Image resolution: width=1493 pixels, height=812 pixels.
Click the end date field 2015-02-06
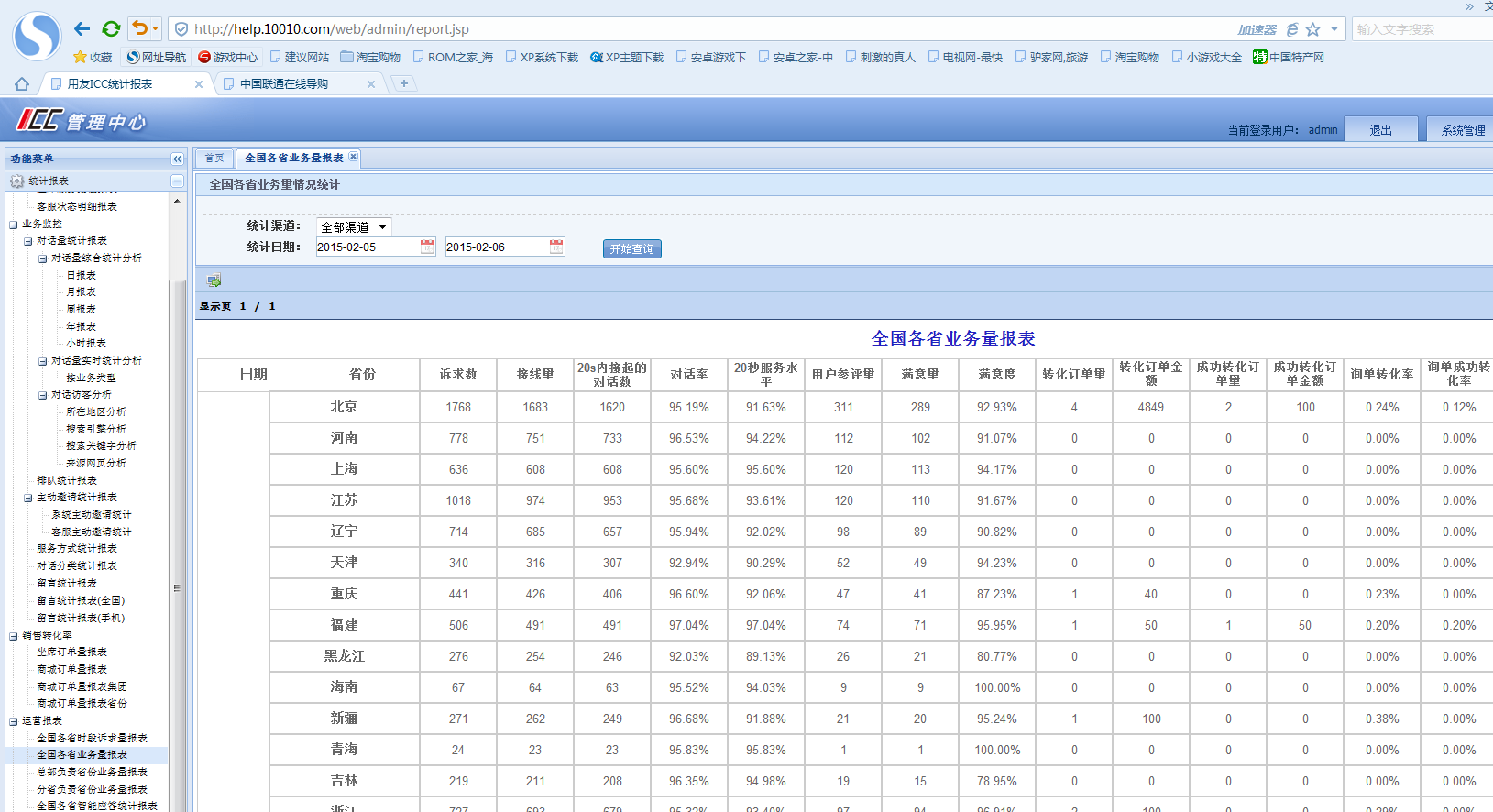(x=497, y=247)
